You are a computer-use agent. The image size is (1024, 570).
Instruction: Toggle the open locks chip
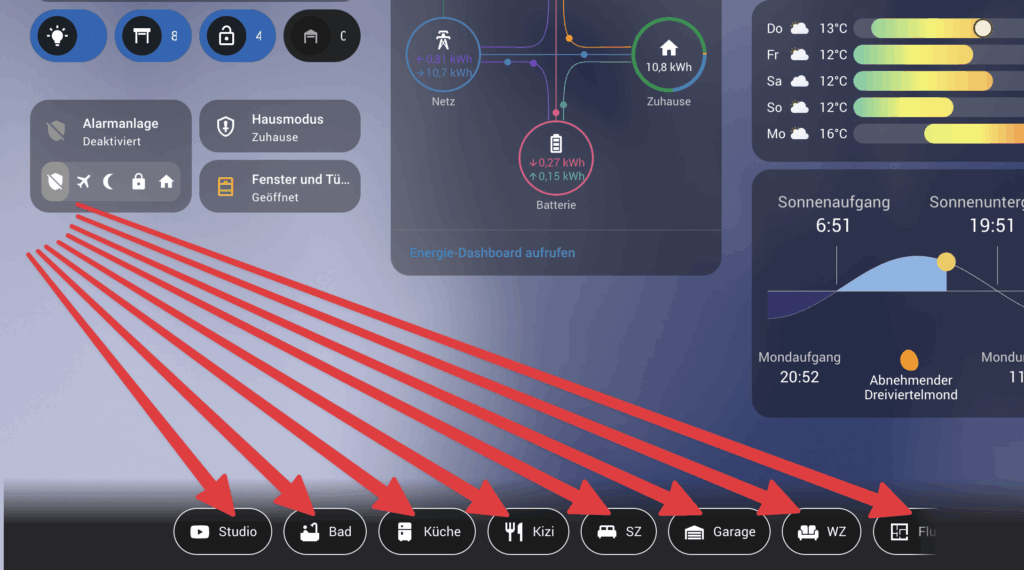click(237, 37)
